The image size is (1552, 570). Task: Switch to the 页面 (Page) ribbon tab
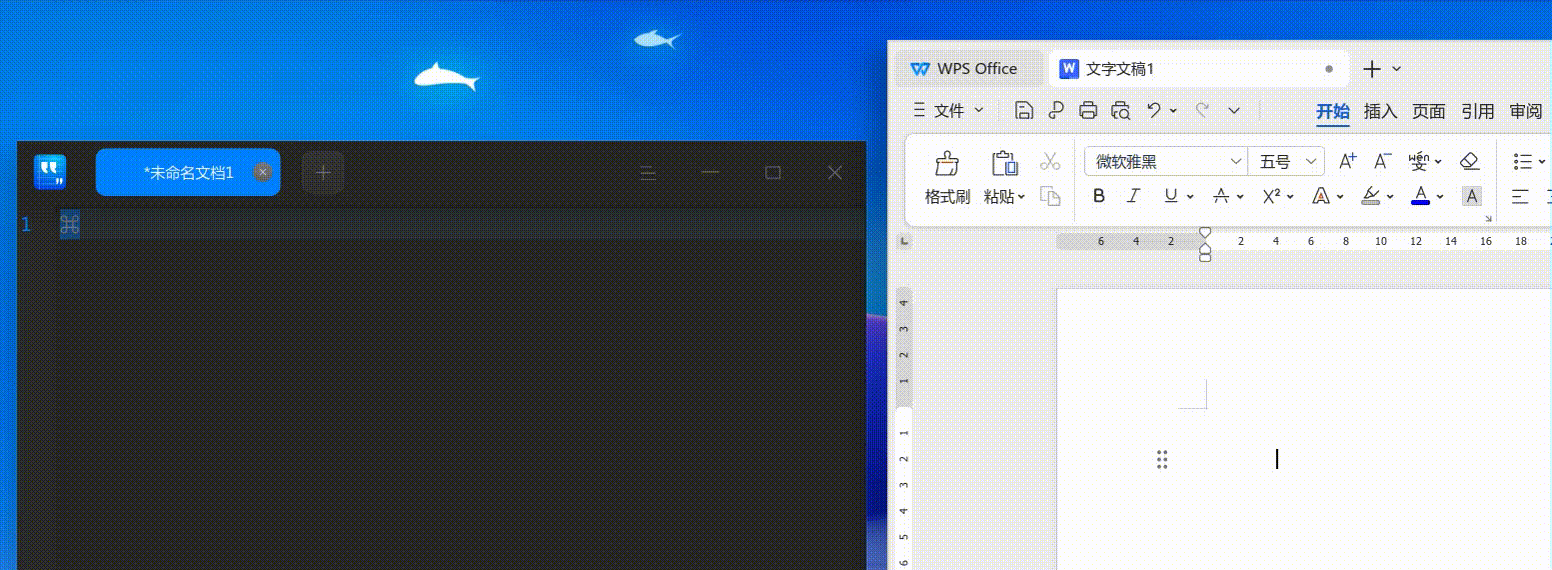1429,111
